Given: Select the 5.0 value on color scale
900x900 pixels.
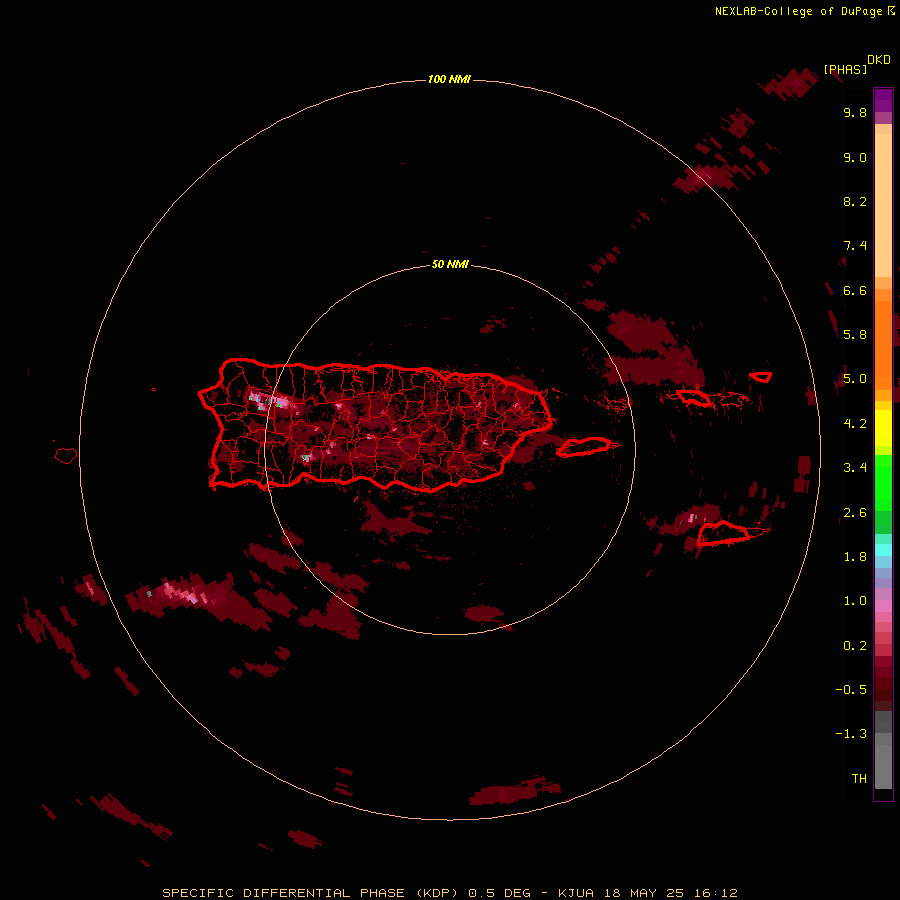Looking at the screenshot, I should (x=855, y=379).
